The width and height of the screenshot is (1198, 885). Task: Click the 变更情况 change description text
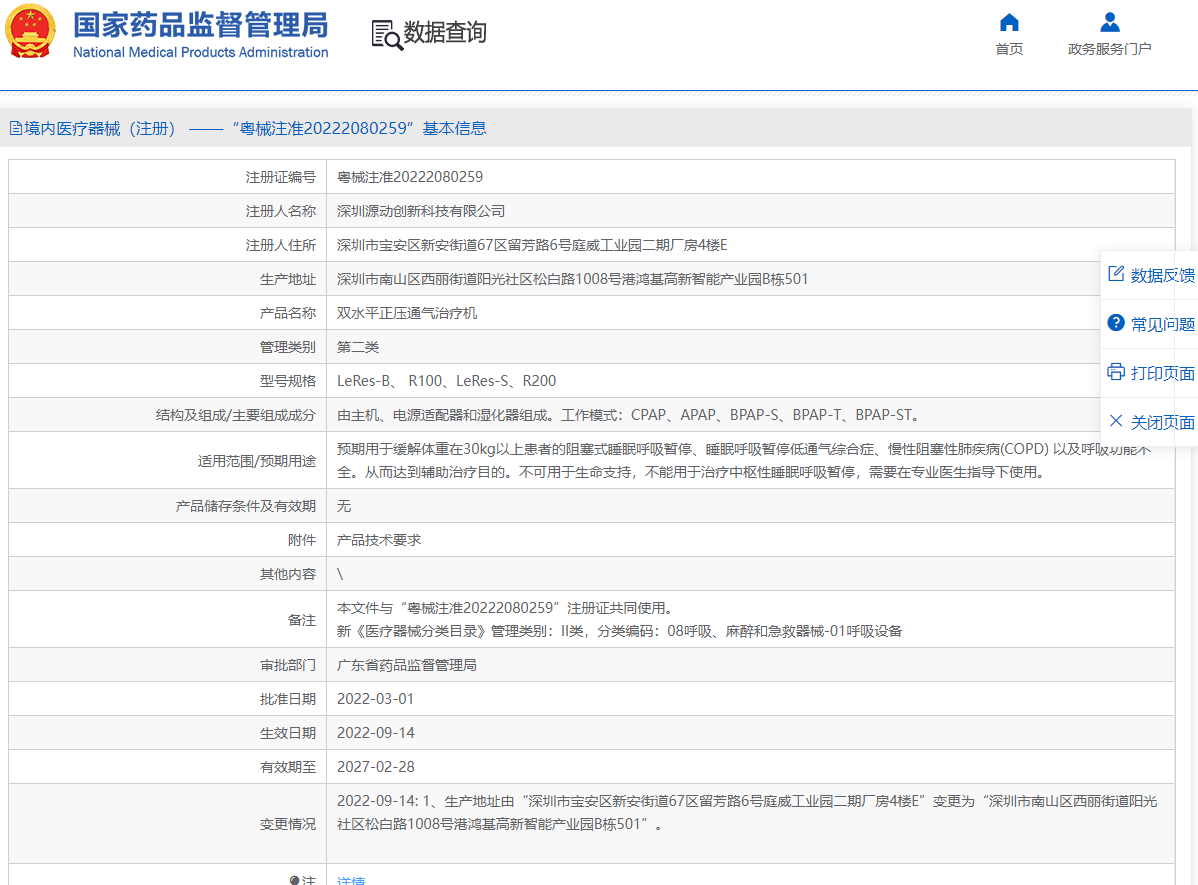(747, 812)
